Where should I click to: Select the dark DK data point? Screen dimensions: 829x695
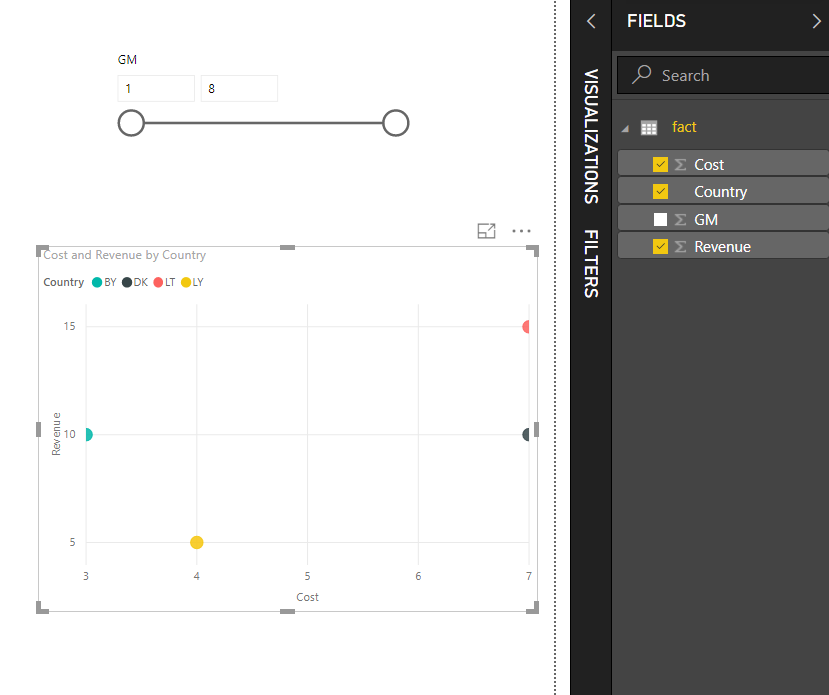click(x=526, y=434)
